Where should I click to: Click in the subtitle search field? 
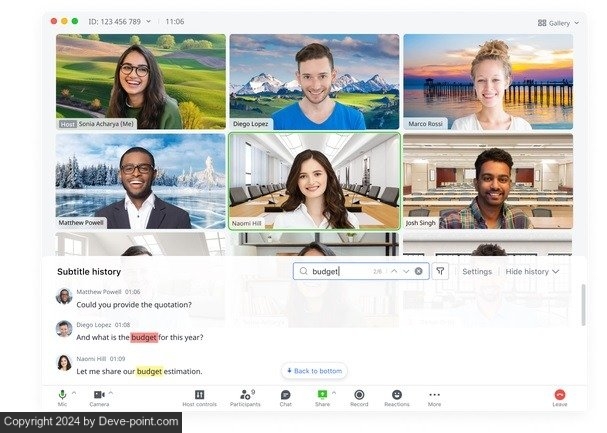[x=340, y=271]
